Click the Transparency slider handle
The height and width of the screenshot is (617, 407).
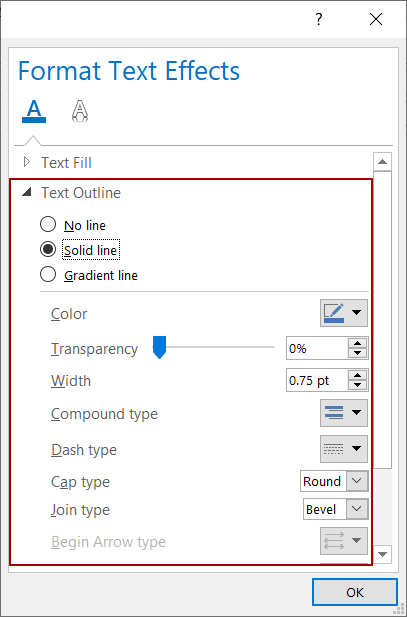click(159, 347)
